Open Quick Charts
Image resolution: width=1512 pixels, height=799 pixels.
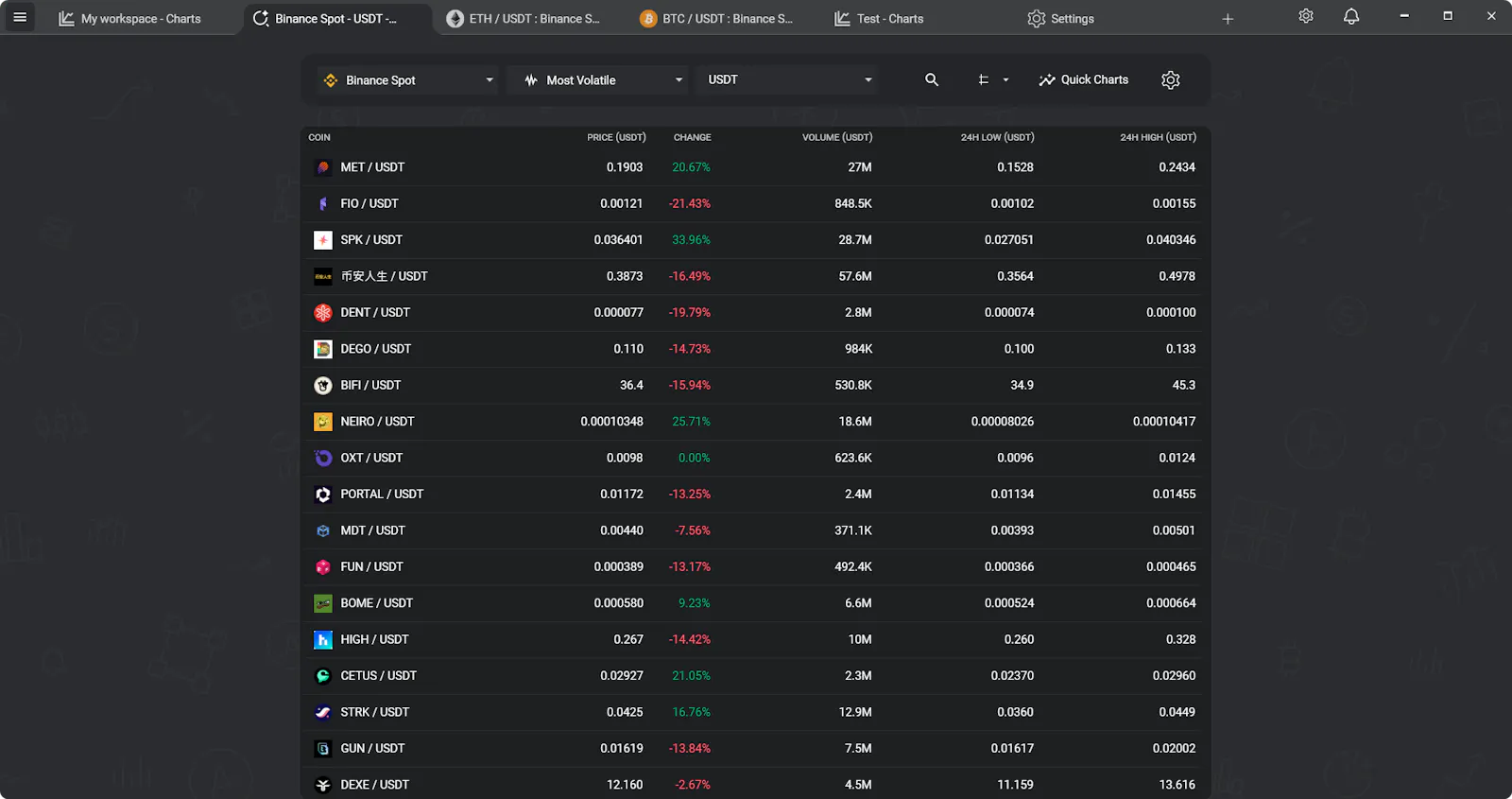pos(1084,80)
